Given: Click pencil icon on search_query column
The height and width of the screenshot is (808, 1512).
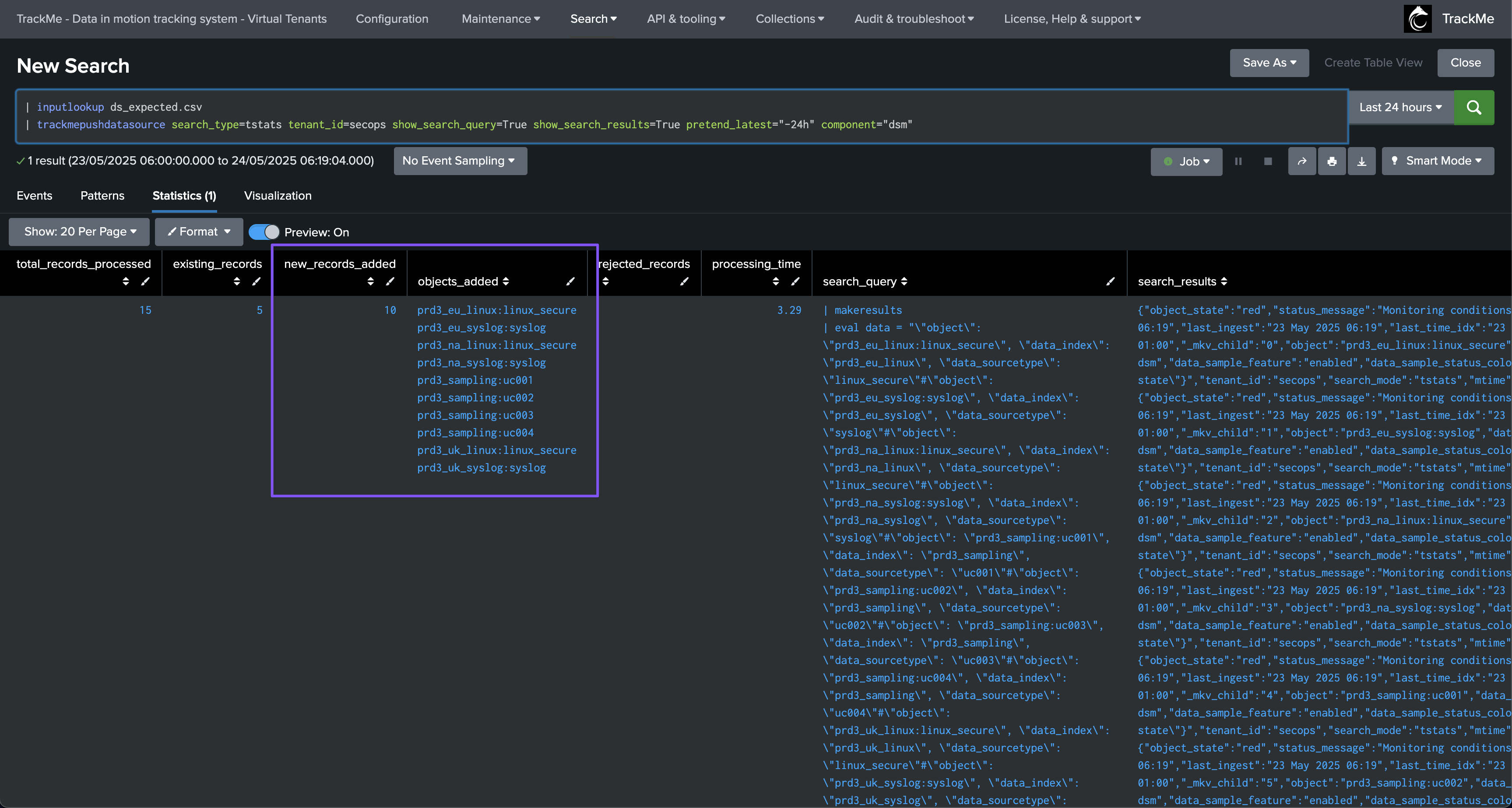Looking at the screenshot, I should point(1110,281).
